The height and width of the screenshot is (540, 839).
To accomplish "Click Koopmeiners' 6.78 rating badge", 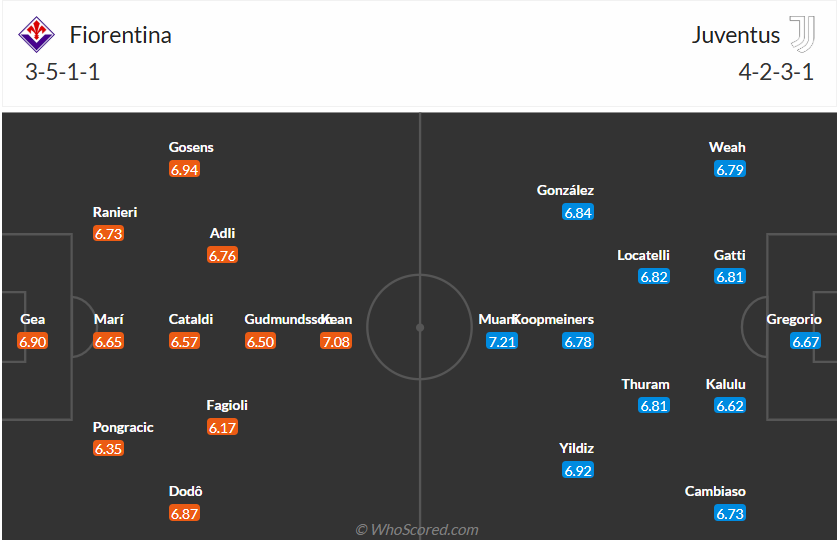I will click(x=577, y=342).
